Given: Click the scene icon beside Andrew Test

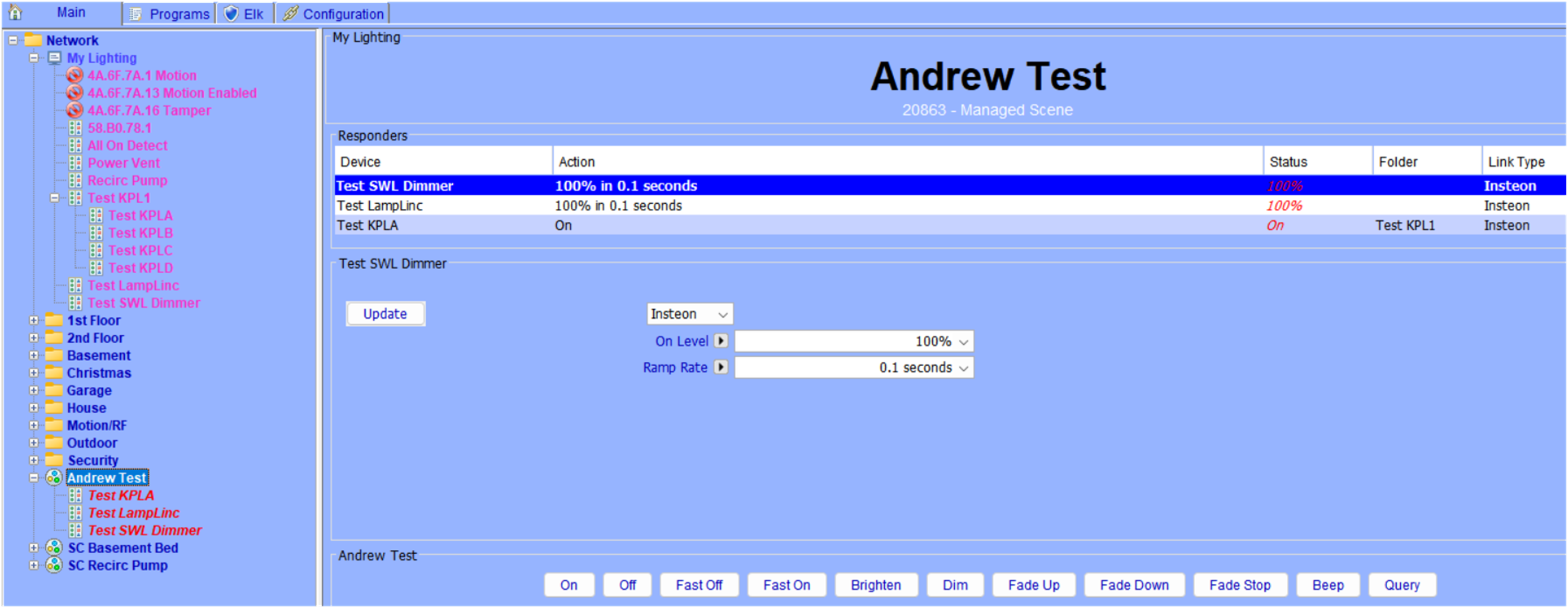Looking at the screenshot, I should pyautogui.click(x=54, y=478).
